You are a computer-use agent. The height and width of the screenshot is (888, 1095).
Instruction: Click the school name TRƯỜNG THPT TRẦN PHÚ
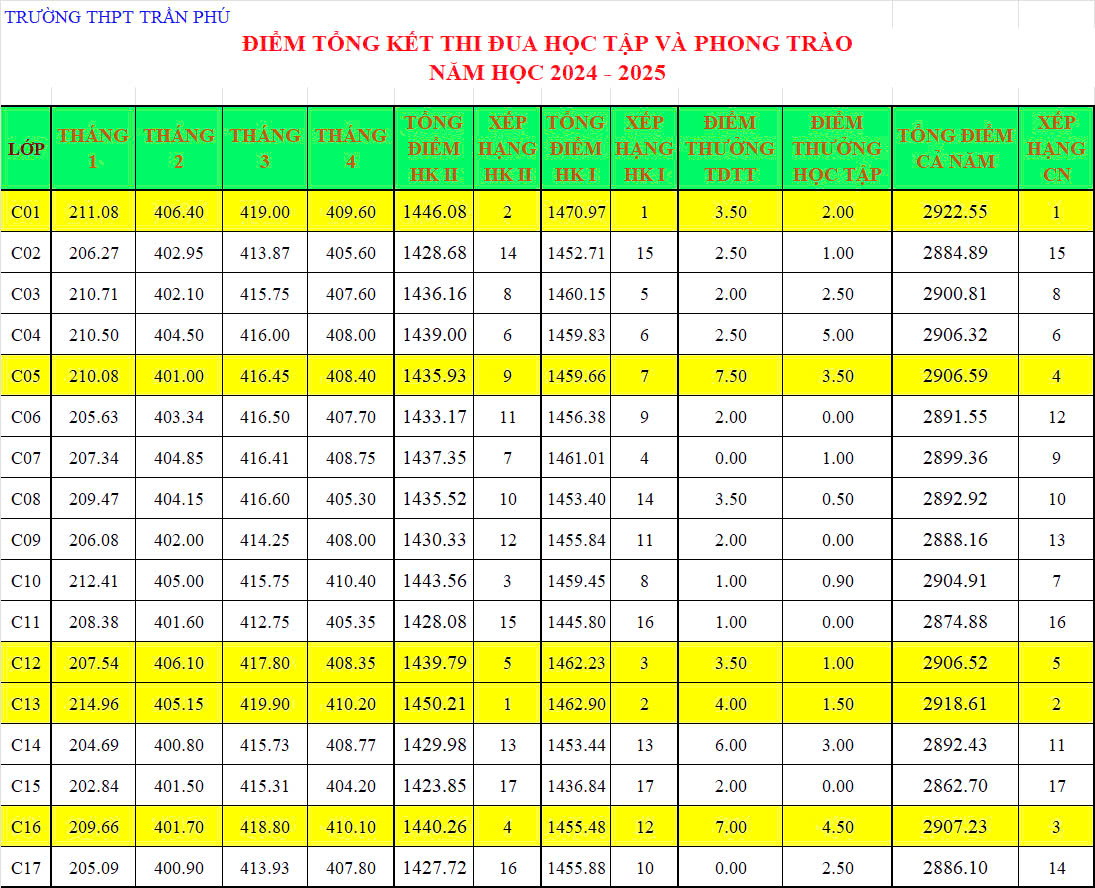tap(117, 16)
